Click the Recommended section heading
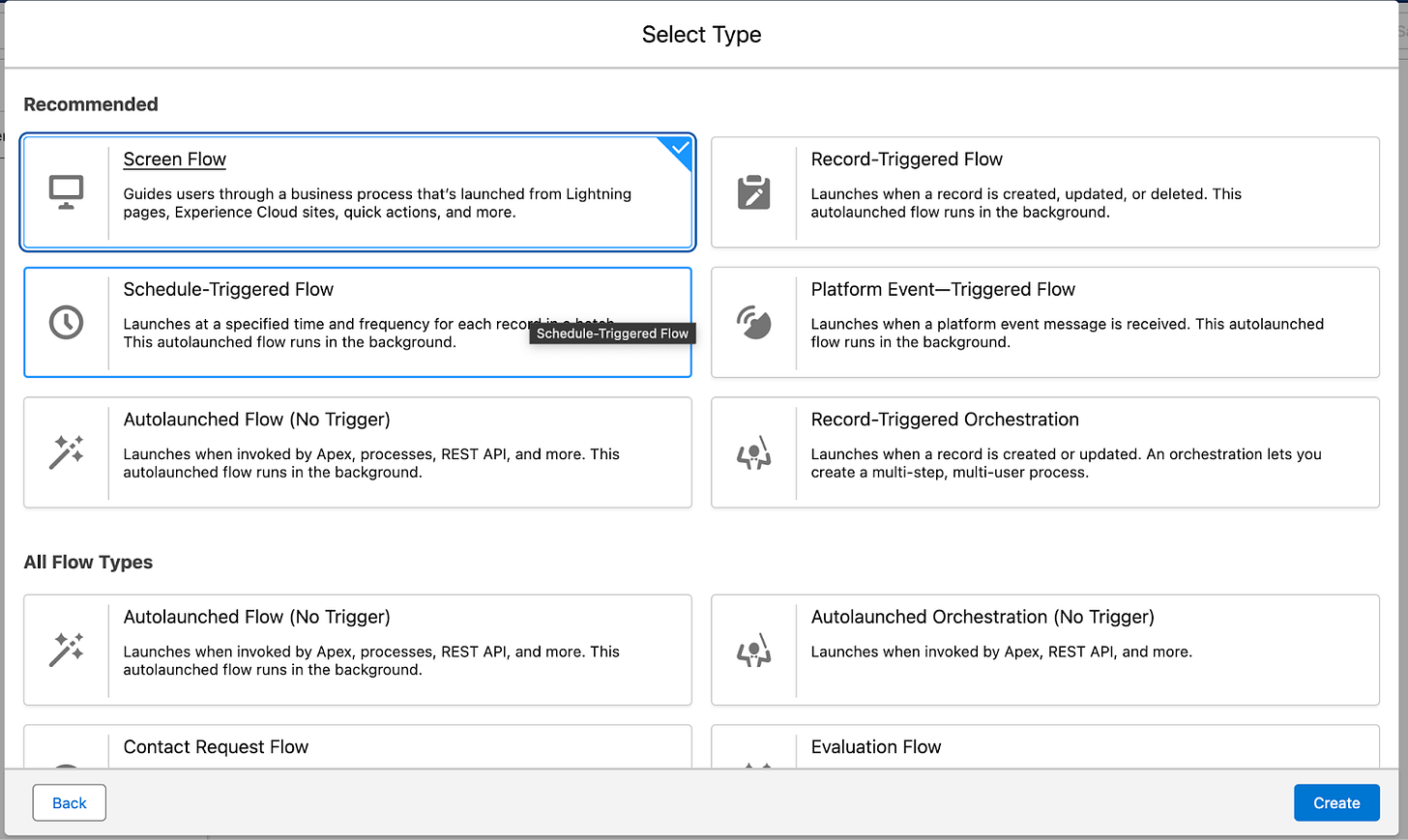This screenshot has height=840, width=1408. click(91, 104)
